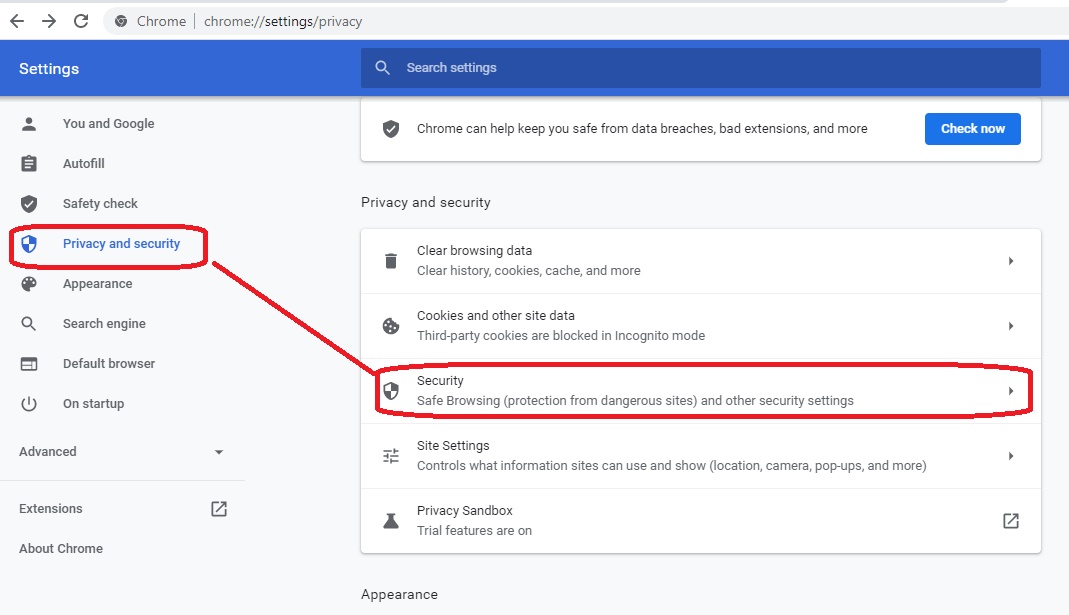1069x615 pixels.
Task: Open Appearance settings from sidebar
Action: pyautogui.click(x=97, y=284)
